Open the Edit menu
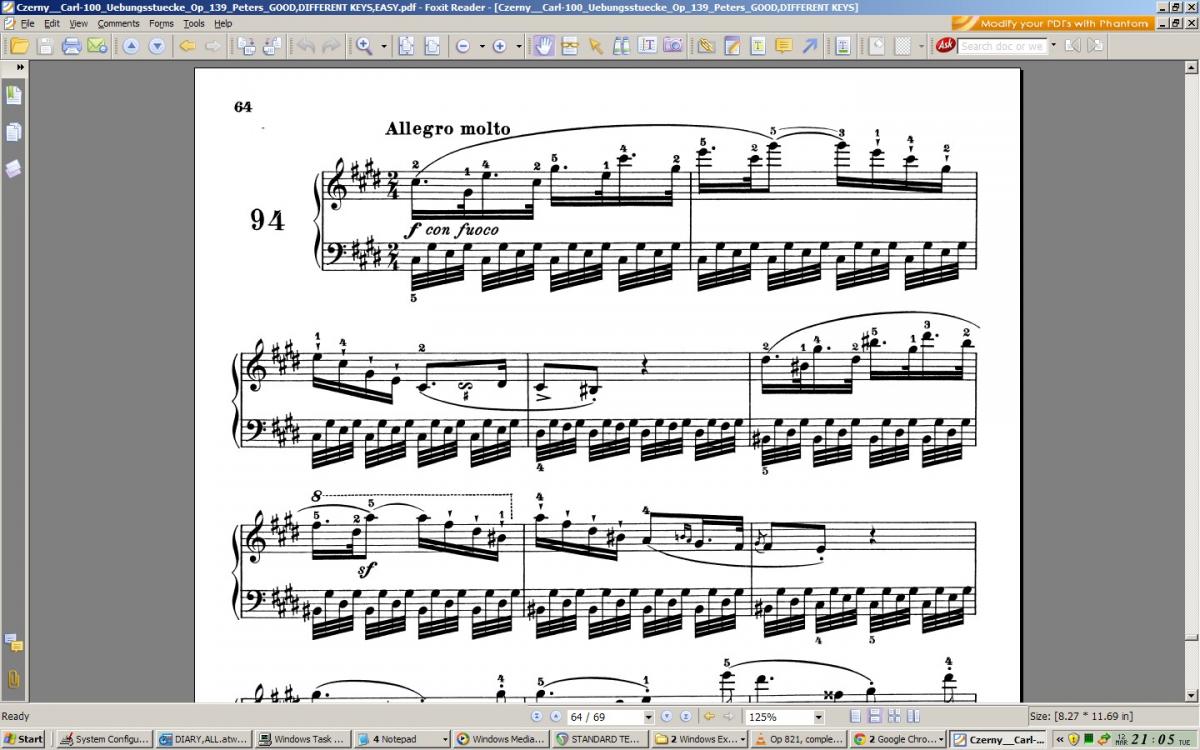Image resolution: width=1200 pixels, height=750 pixels. [x=51, y=23]
